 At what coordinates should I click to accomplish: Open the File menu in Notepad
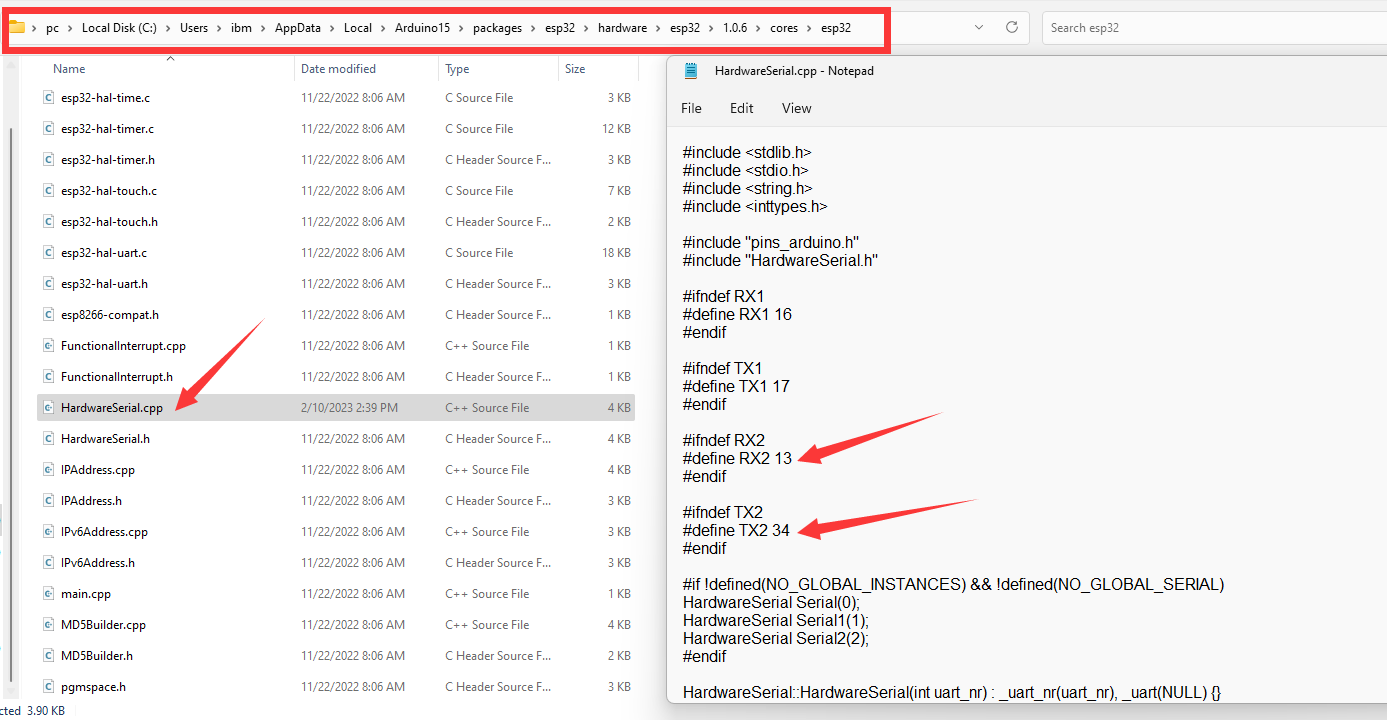pos(691,108)
